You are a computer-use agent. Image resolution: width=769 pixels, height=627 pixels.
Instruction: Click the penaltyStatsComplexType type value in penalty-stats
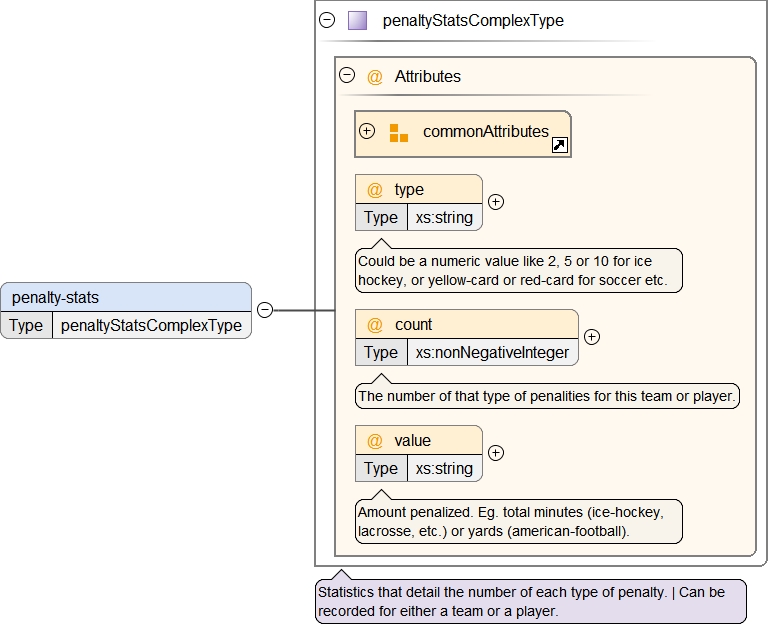pyautogui.click(x=151, y=325)
